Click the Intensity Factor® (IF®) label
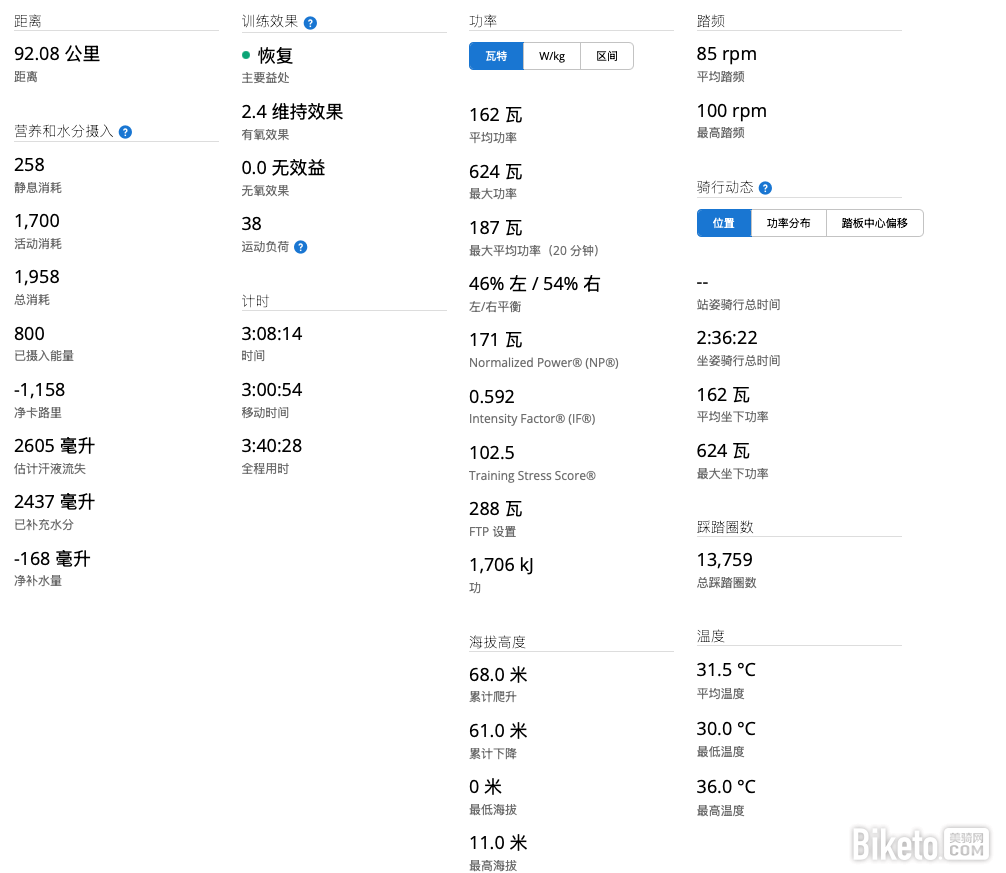 click(532, 419)
